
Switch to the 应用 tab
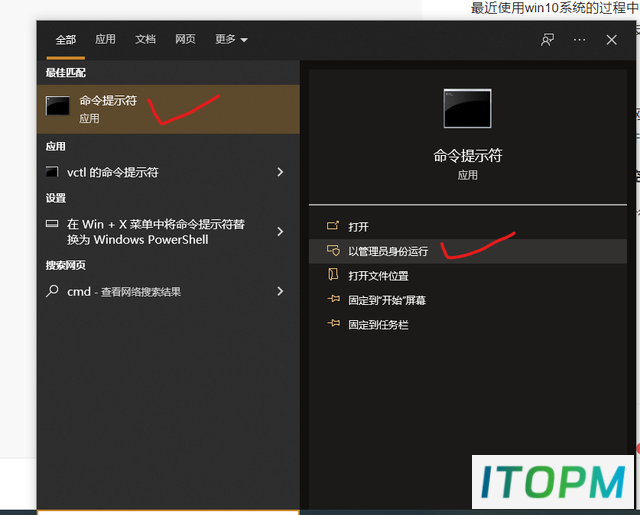pos(105,39)
